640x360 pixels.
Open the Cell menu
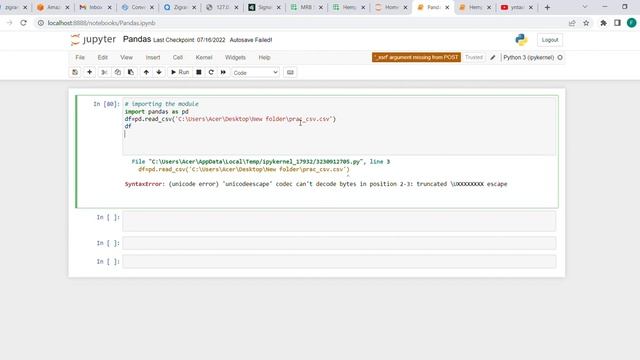pos(178,58)
